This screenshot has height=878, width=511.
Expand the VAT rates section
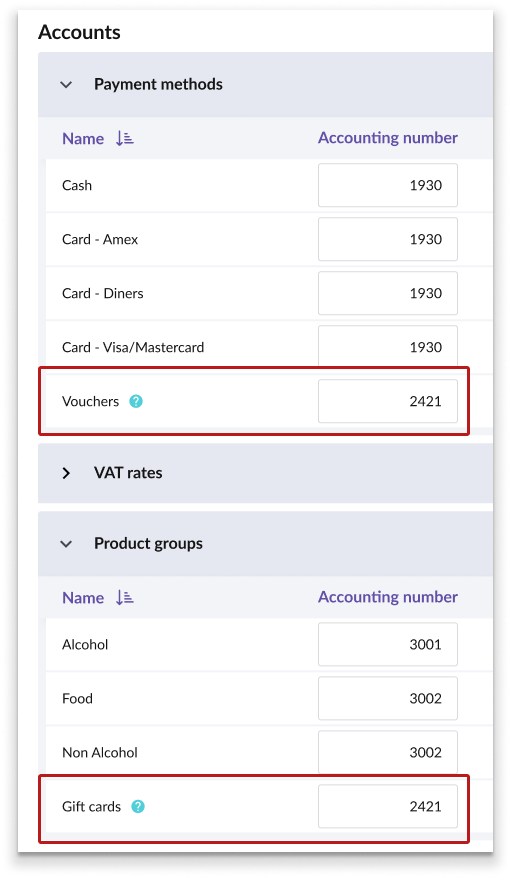click(x=66, y=473)
